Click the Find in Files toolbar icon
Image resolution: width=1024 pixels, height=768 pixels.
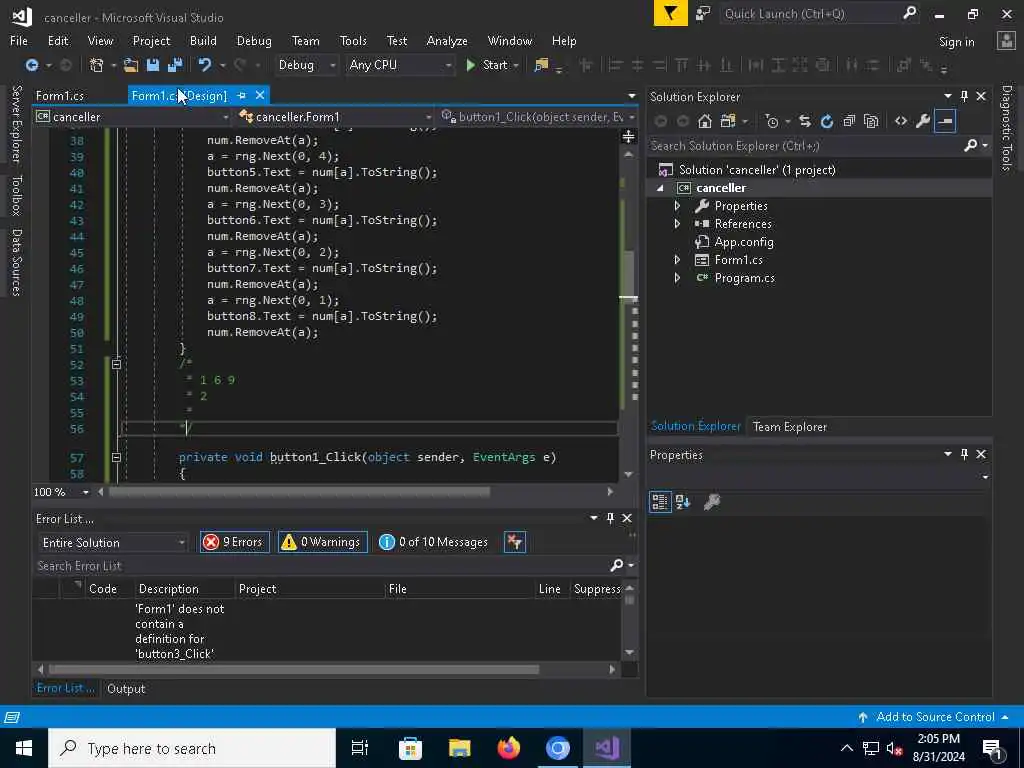click(x=541, y=65)
